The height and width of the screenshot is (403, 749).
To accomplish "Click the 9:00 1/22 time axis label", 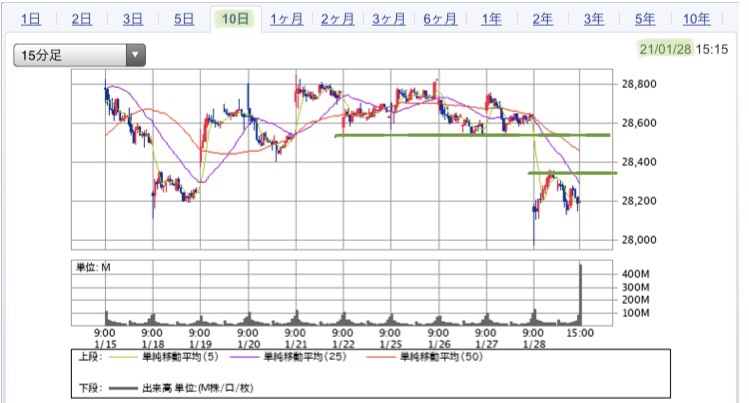I will [343, 338].
